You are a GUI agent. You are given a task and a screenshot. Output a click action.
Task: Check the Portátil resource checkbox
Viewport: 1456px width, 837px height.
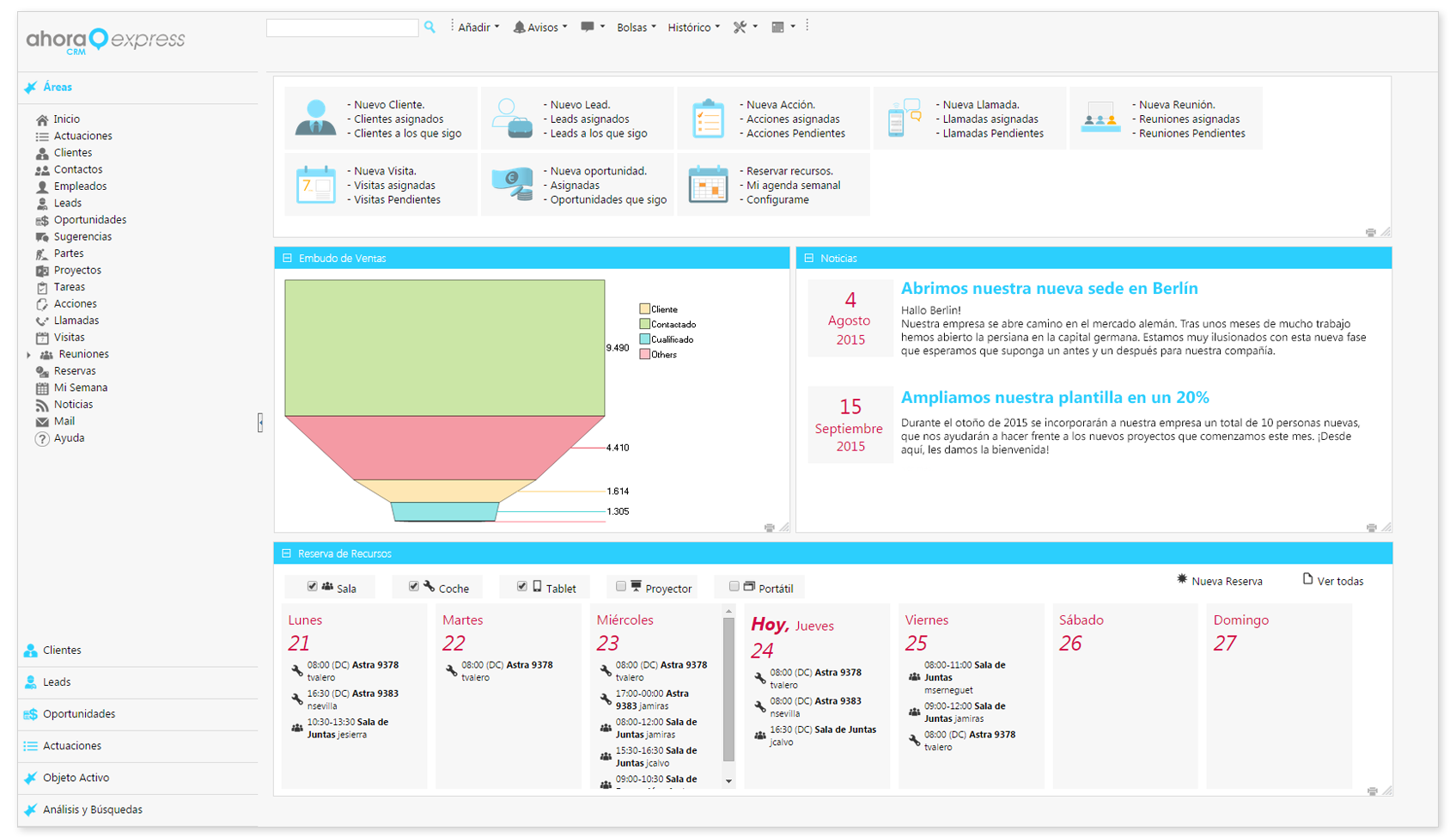point(734,586)
